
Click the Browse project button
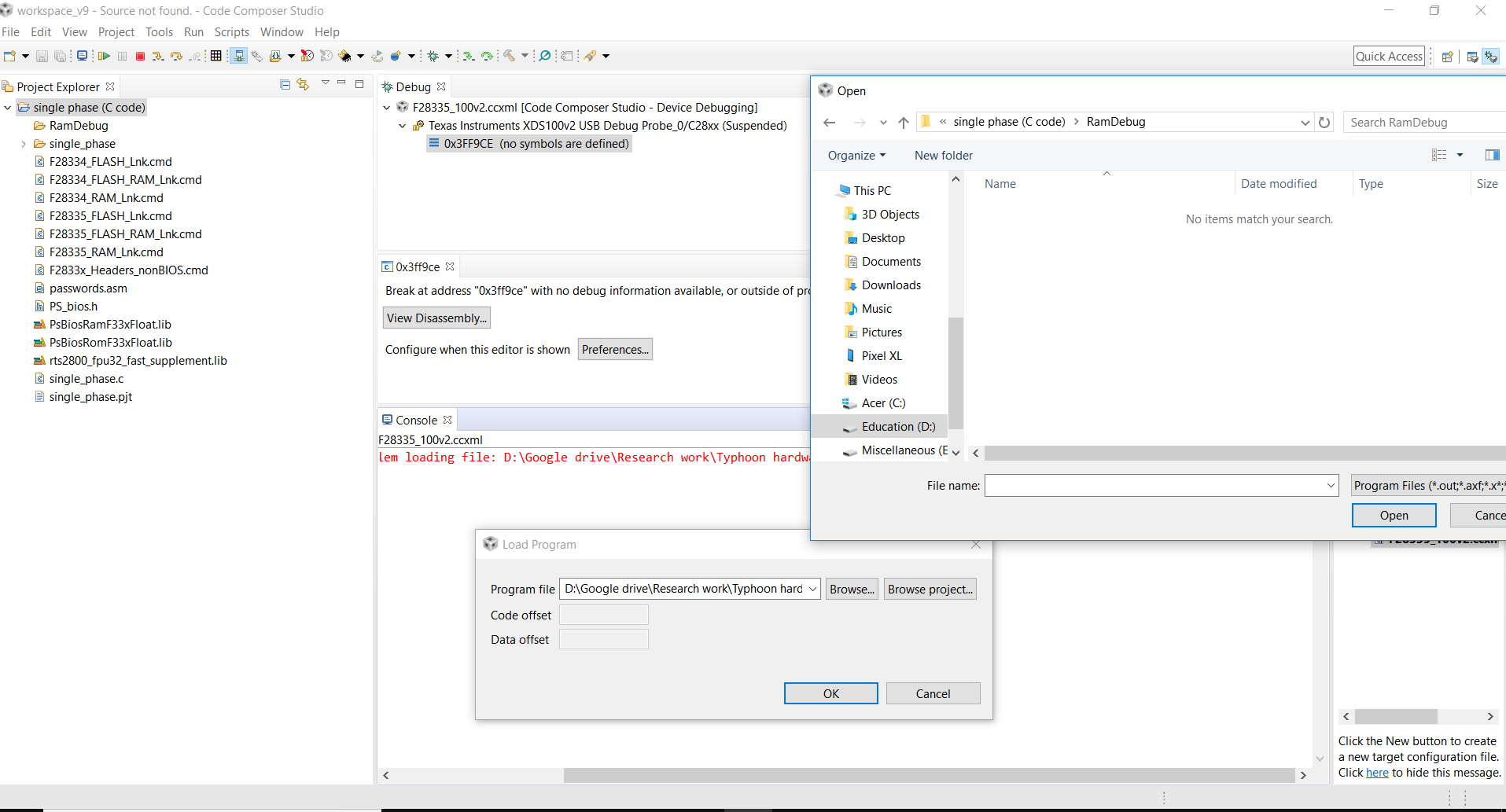pyautogui.click(x=930, y=589)
